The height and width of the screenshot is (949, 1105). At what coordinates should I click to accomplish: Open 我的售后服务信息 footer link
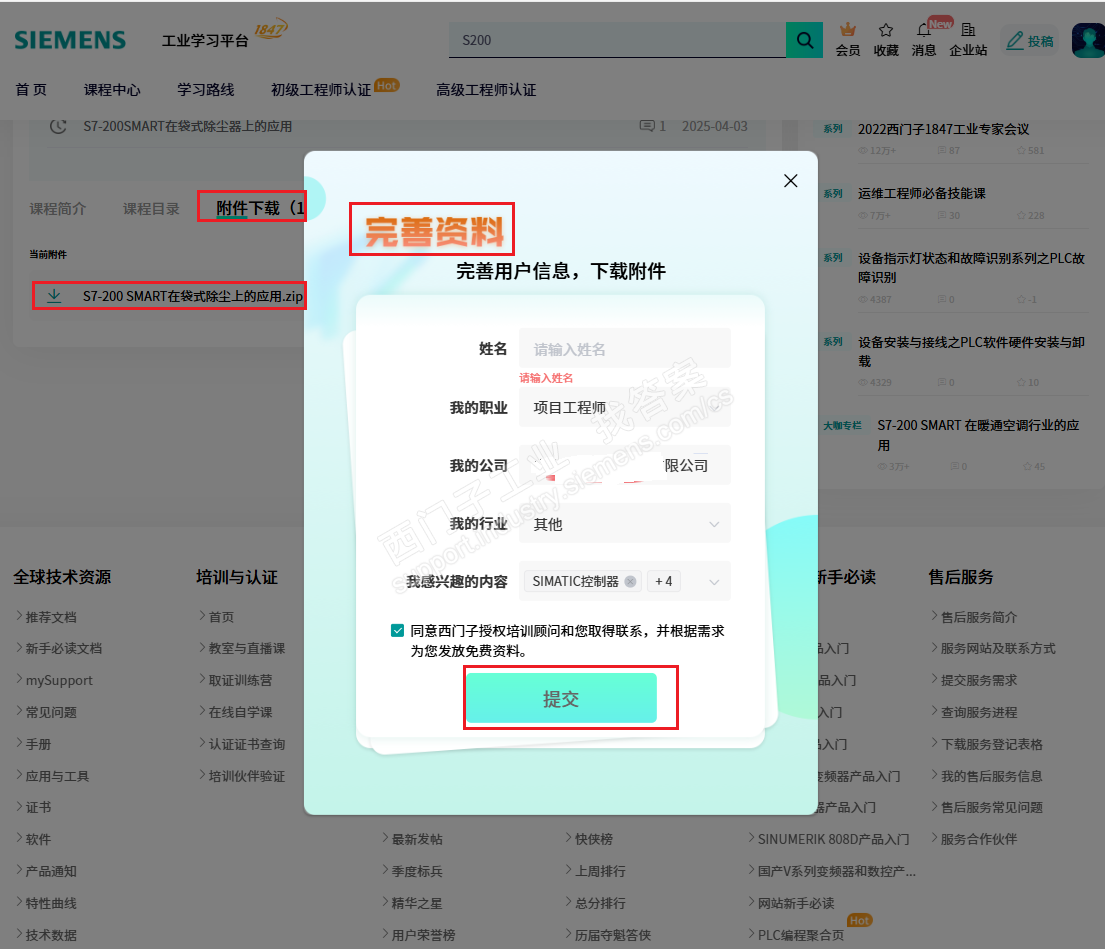tap(992, 776)
